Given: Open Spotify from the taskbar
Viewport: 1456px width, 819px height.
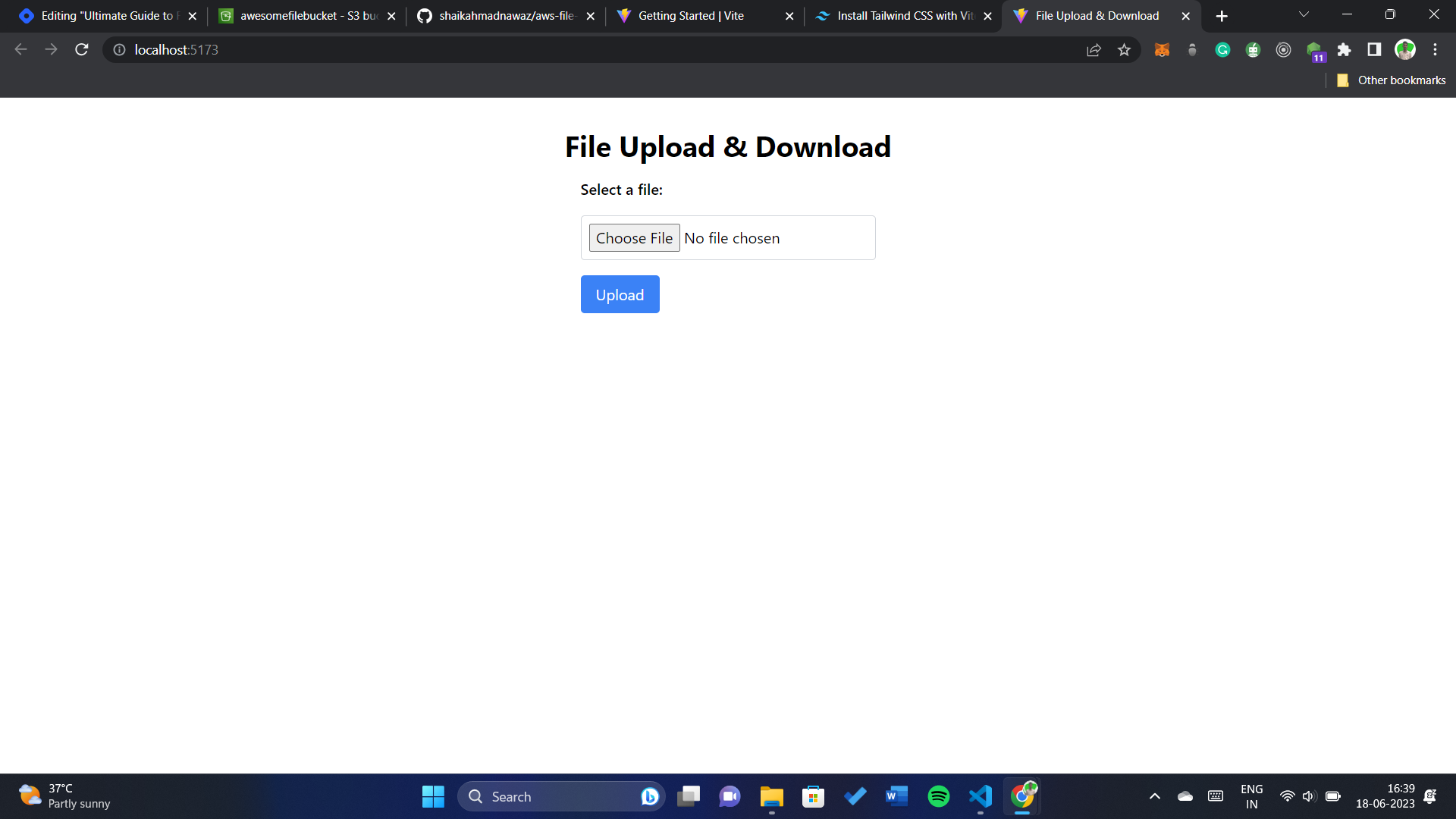Looking at the screenshot, I should coord(938,796).
